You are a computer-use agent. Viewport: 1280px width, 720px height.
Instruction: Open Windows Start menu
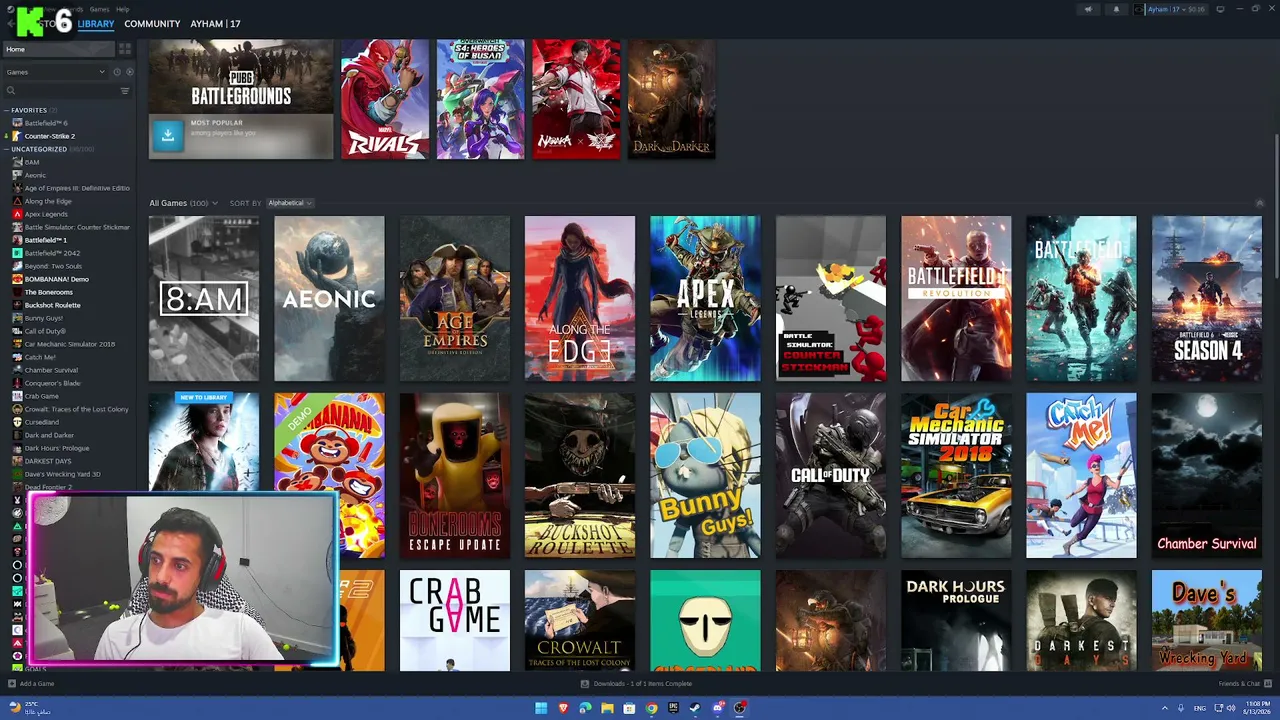pos(541,708)
